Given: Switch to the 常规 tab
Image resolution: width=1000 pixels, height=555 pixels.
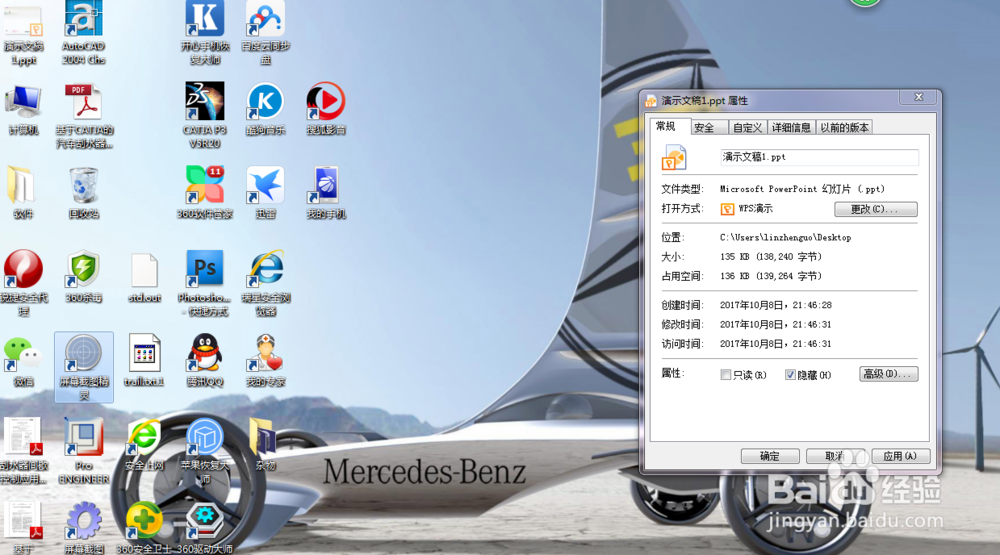Looking at the screenshot, I should [x=666, y=126].
